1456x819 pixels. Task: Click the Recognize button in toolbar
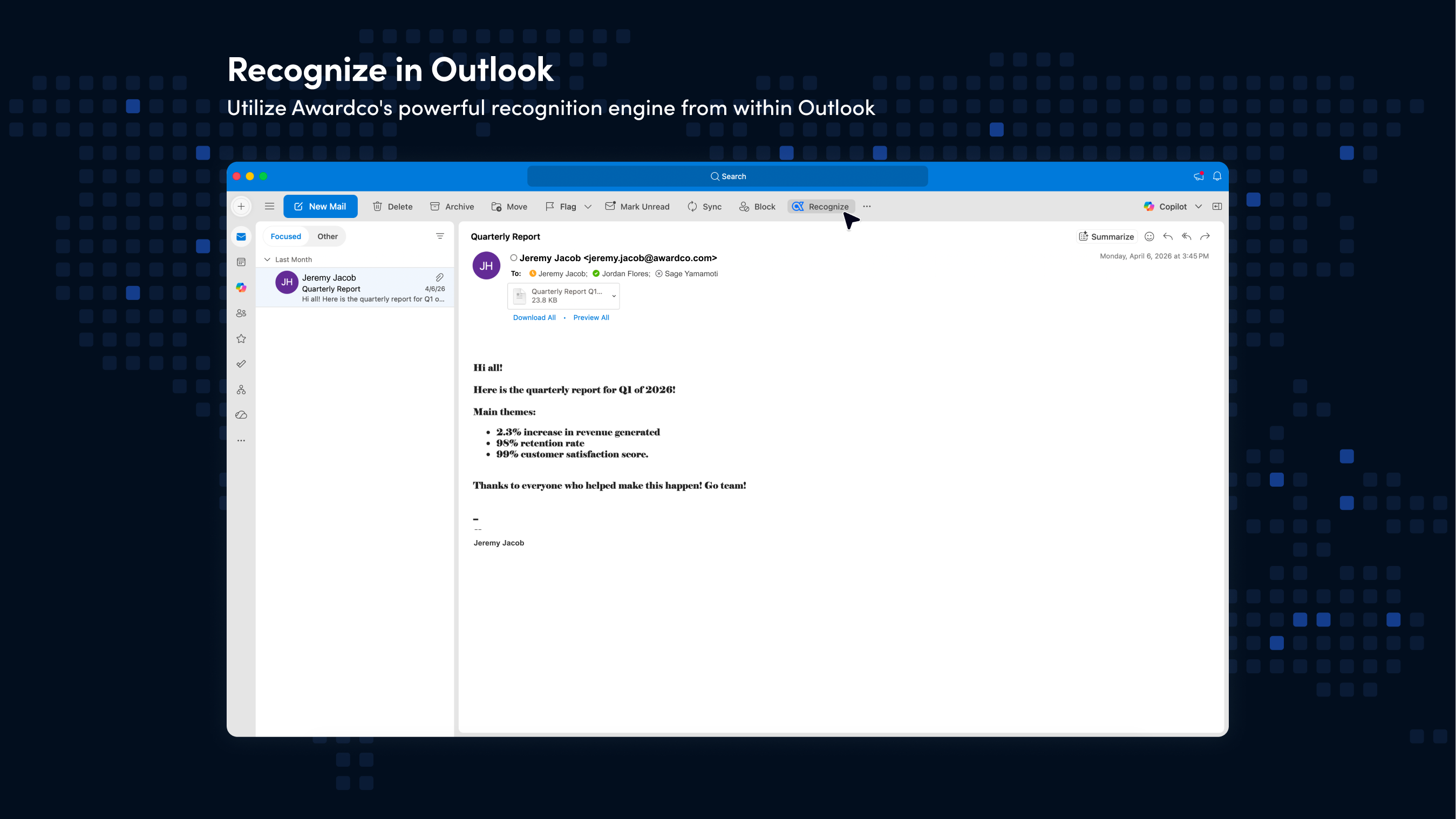[821, 206]
